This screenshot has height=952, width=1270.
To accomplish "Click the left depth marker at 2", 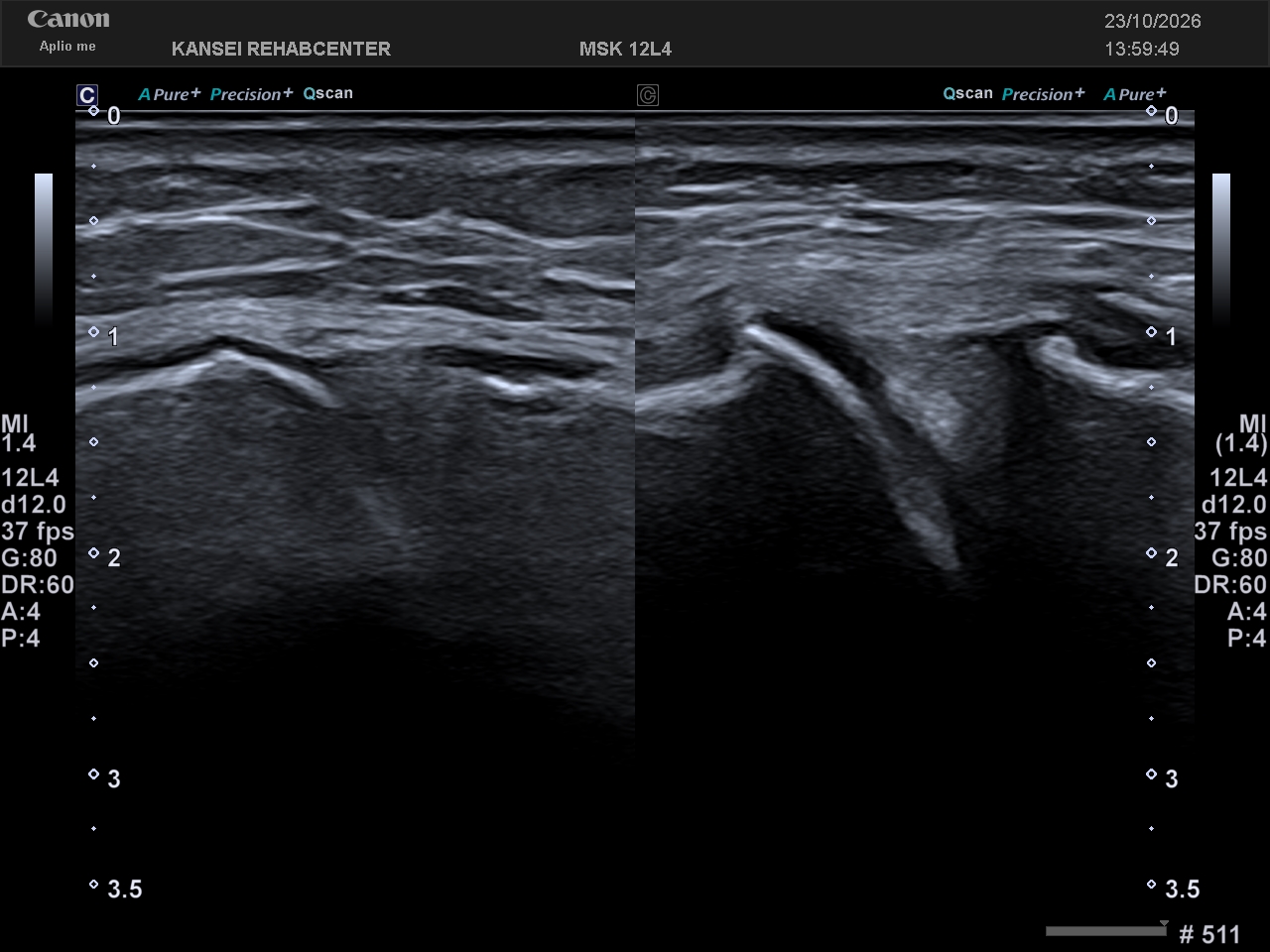I will coord(105,557).
